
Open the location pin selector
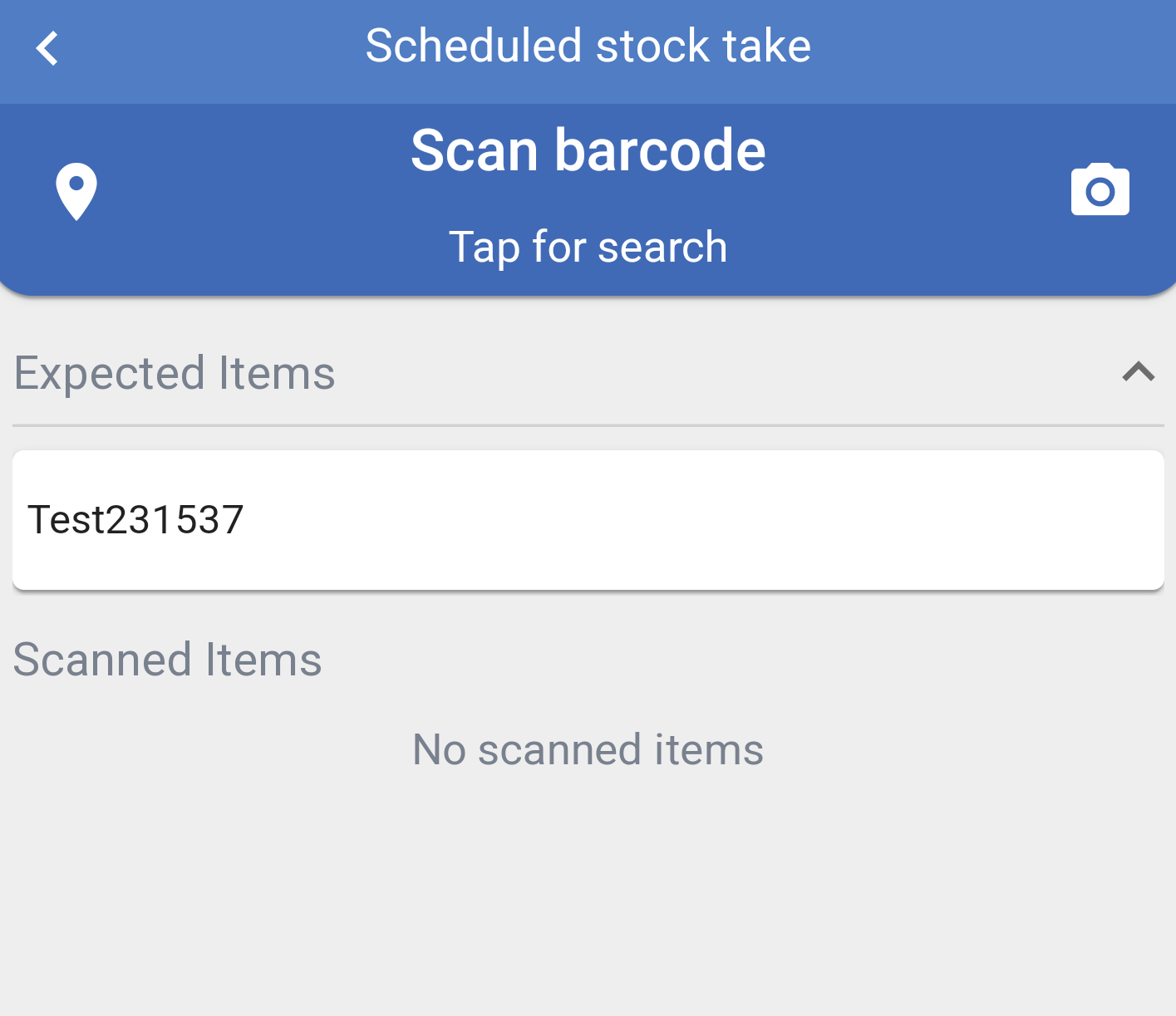tap(76, 191)
